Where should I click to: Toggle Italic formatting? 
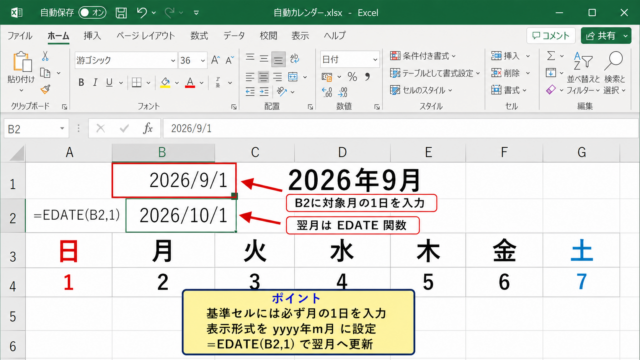tap(95, 83)
